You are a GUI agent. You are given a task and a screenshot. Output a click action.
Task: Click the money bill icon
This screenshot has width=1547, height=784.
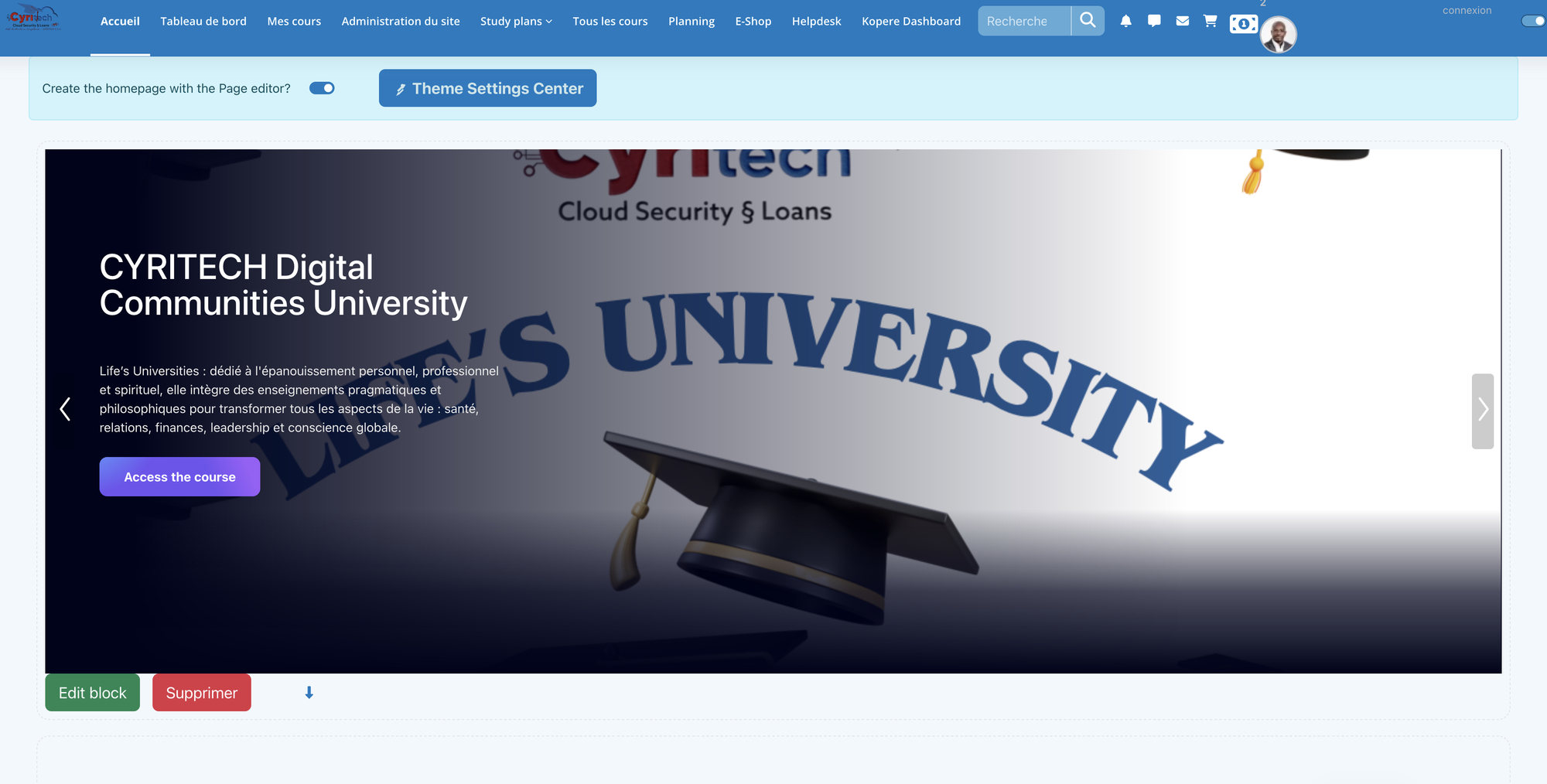click(x=1243, y=24)
